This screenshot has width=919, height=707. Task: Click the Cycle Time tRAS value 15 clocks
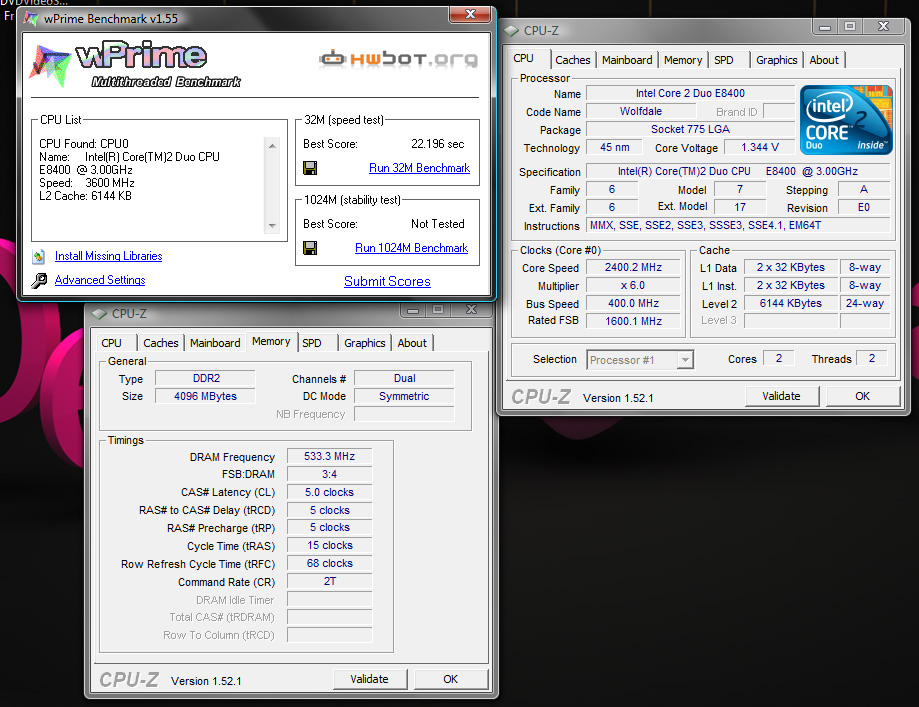(329, 545)
